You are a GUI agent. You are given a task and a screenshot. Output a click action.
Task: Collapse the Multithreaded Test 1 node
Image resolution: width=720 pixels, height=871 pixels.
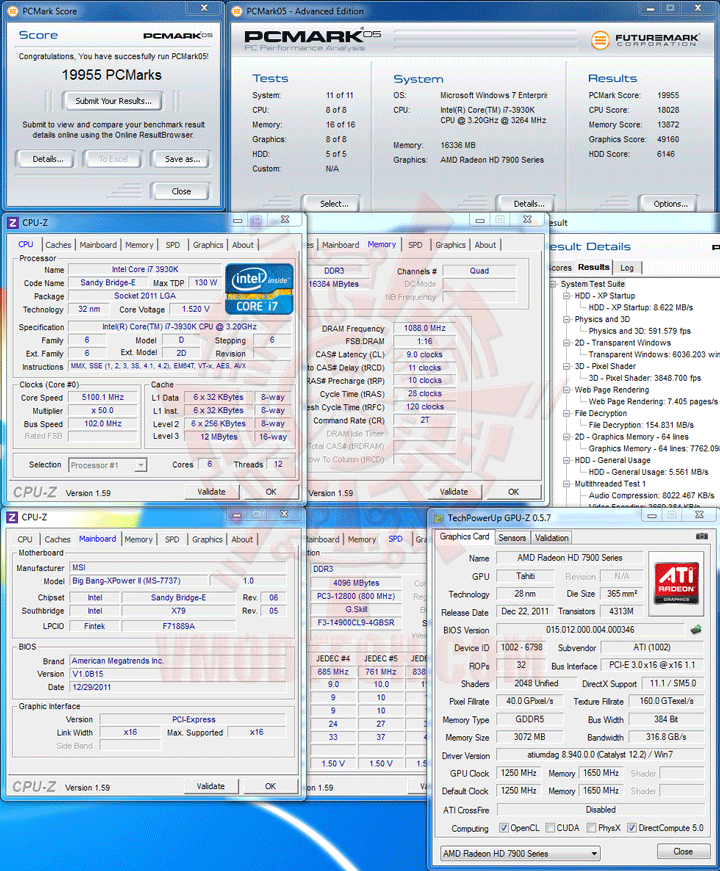point(566,484)
